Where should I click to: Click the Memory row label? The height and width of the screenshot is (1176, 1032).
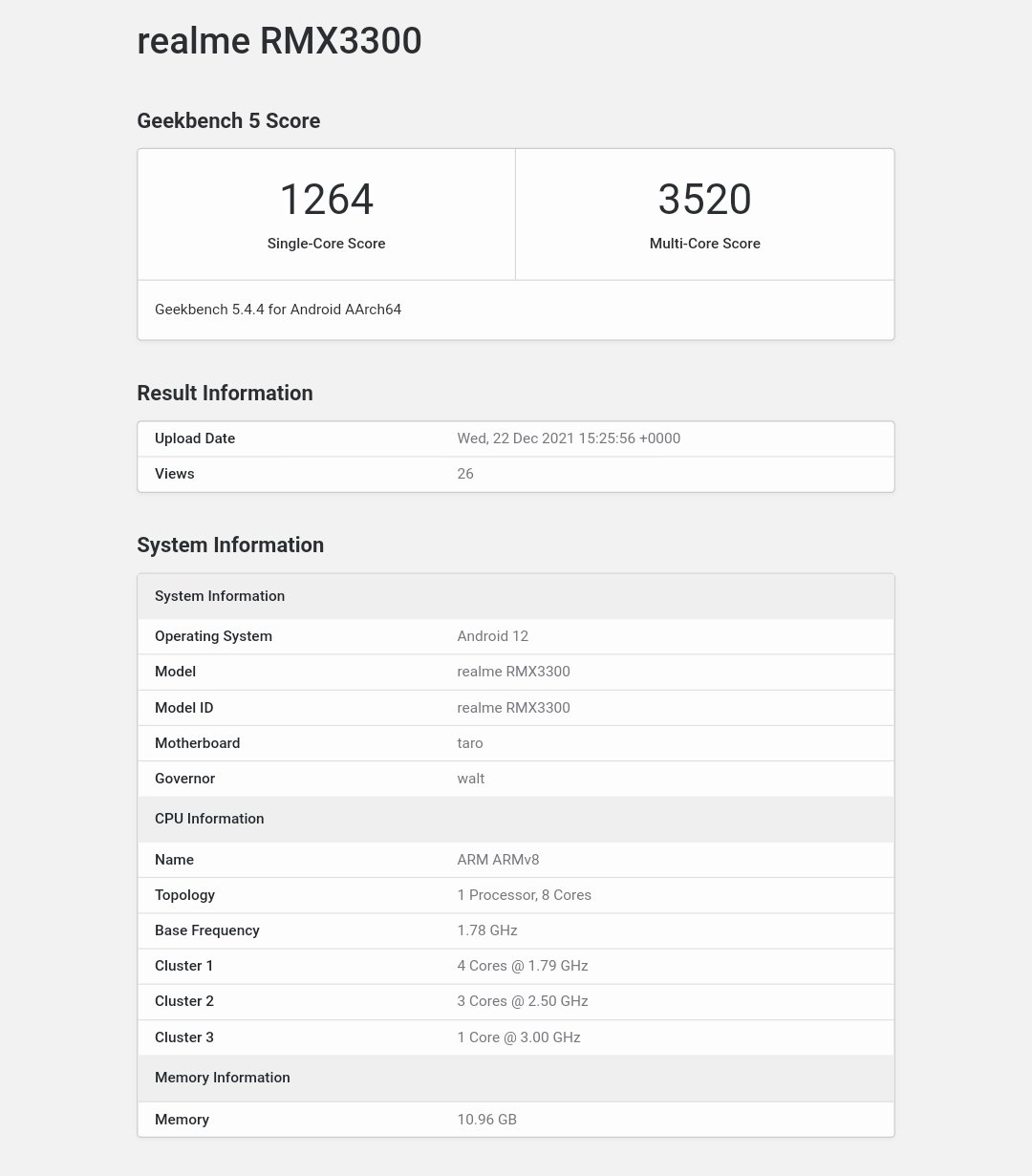click(182, 1120)
